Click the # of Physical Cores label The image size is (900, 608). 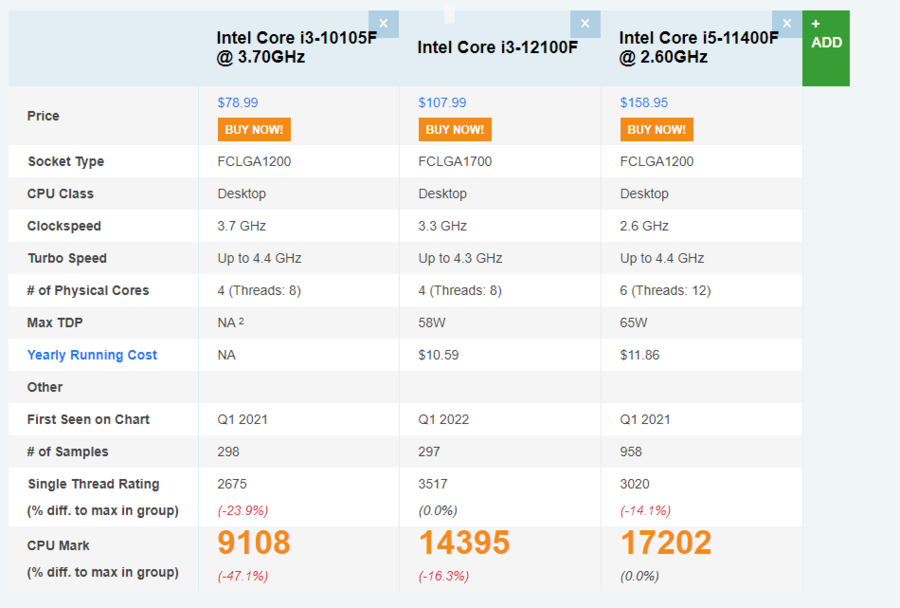(x=88, y=291)
